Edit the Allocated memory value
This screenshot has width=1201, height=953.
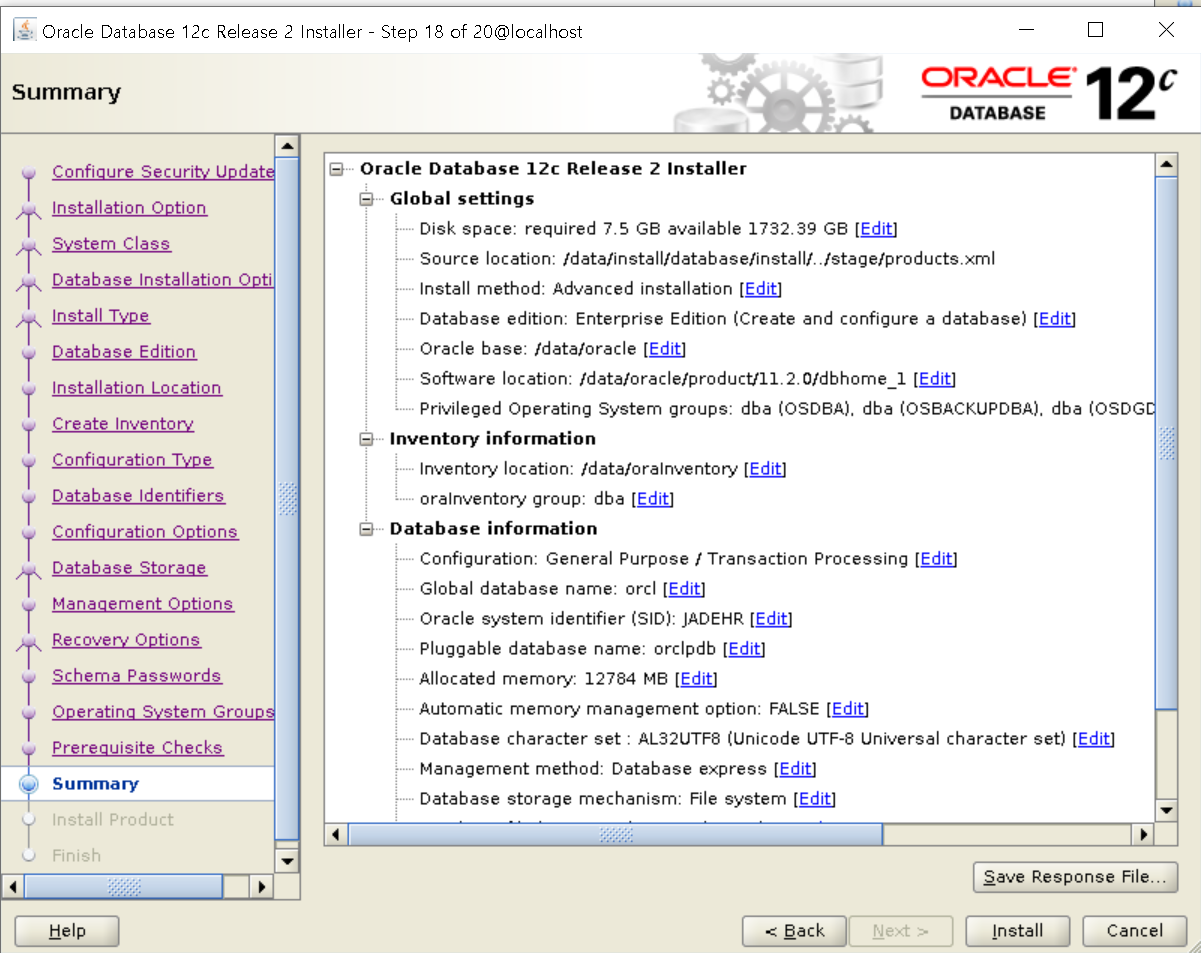click(x=696, y=679)
